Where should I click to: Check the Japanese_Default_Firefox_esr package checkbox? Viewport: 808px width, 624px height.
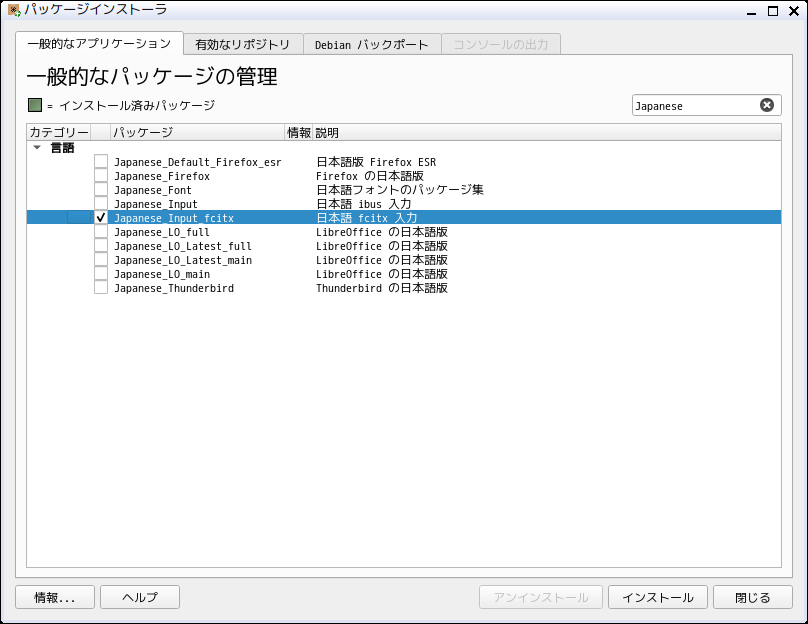[101, 161]
